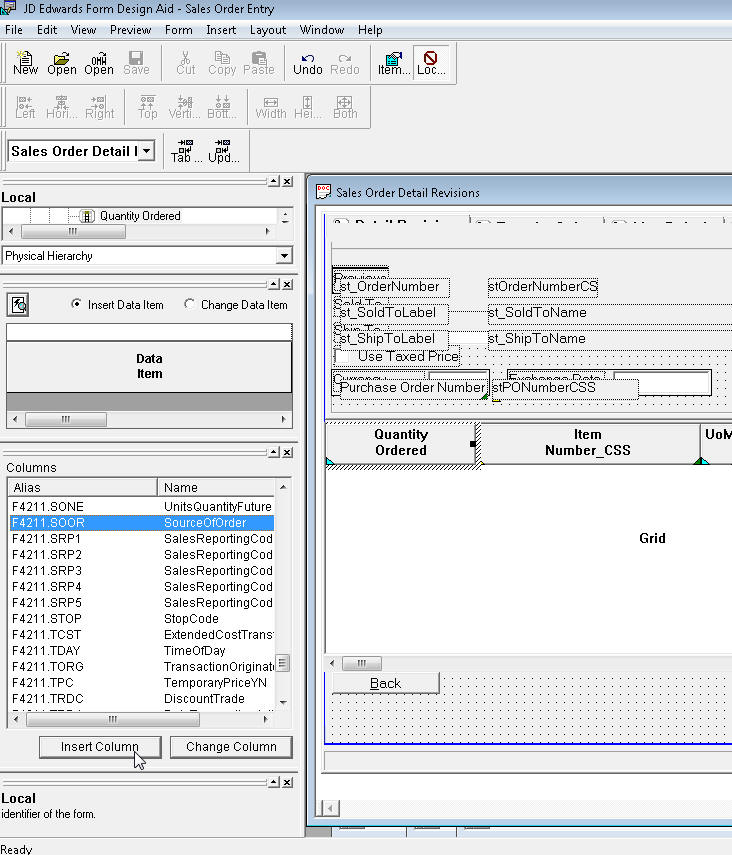Select the F4211.TDAY TimeOfDay row
The image size is (732, 855).
(142, 651)
